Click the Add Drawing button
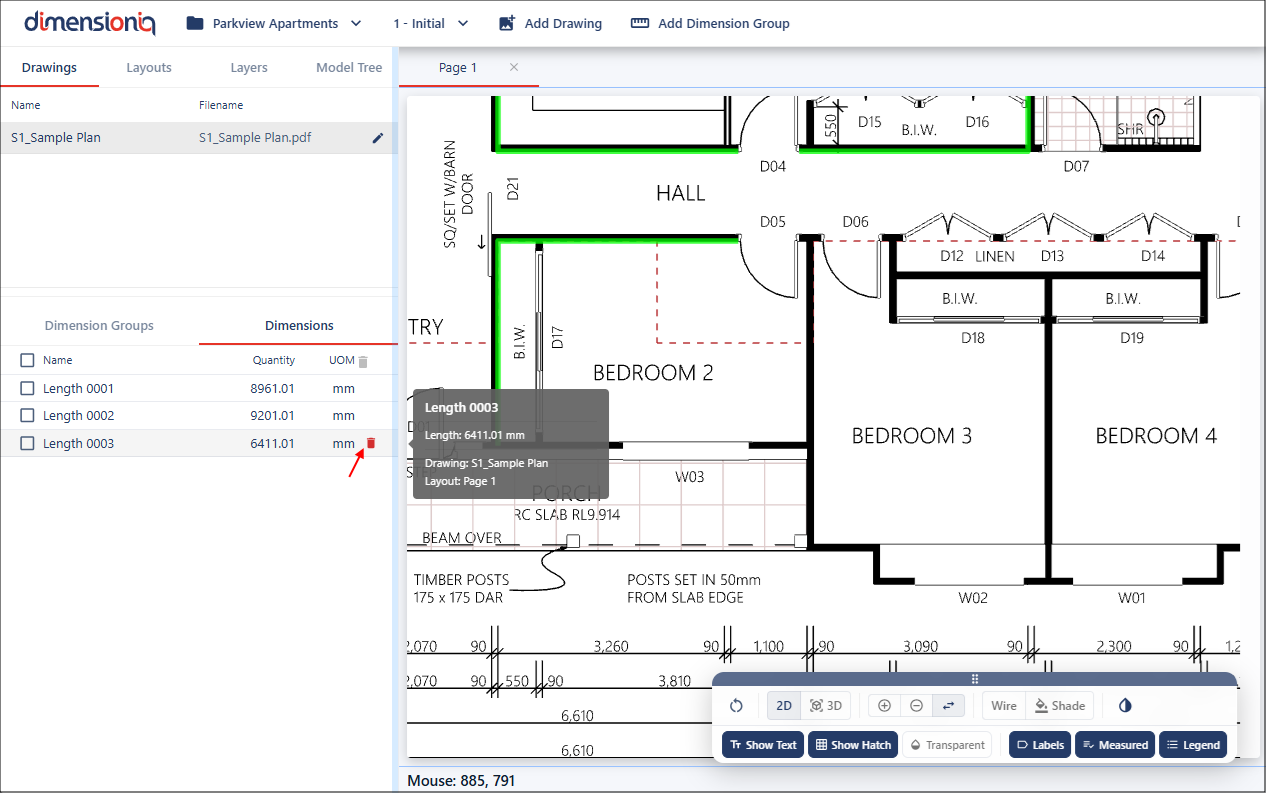The image size is (1266, 793). [550, 23]
